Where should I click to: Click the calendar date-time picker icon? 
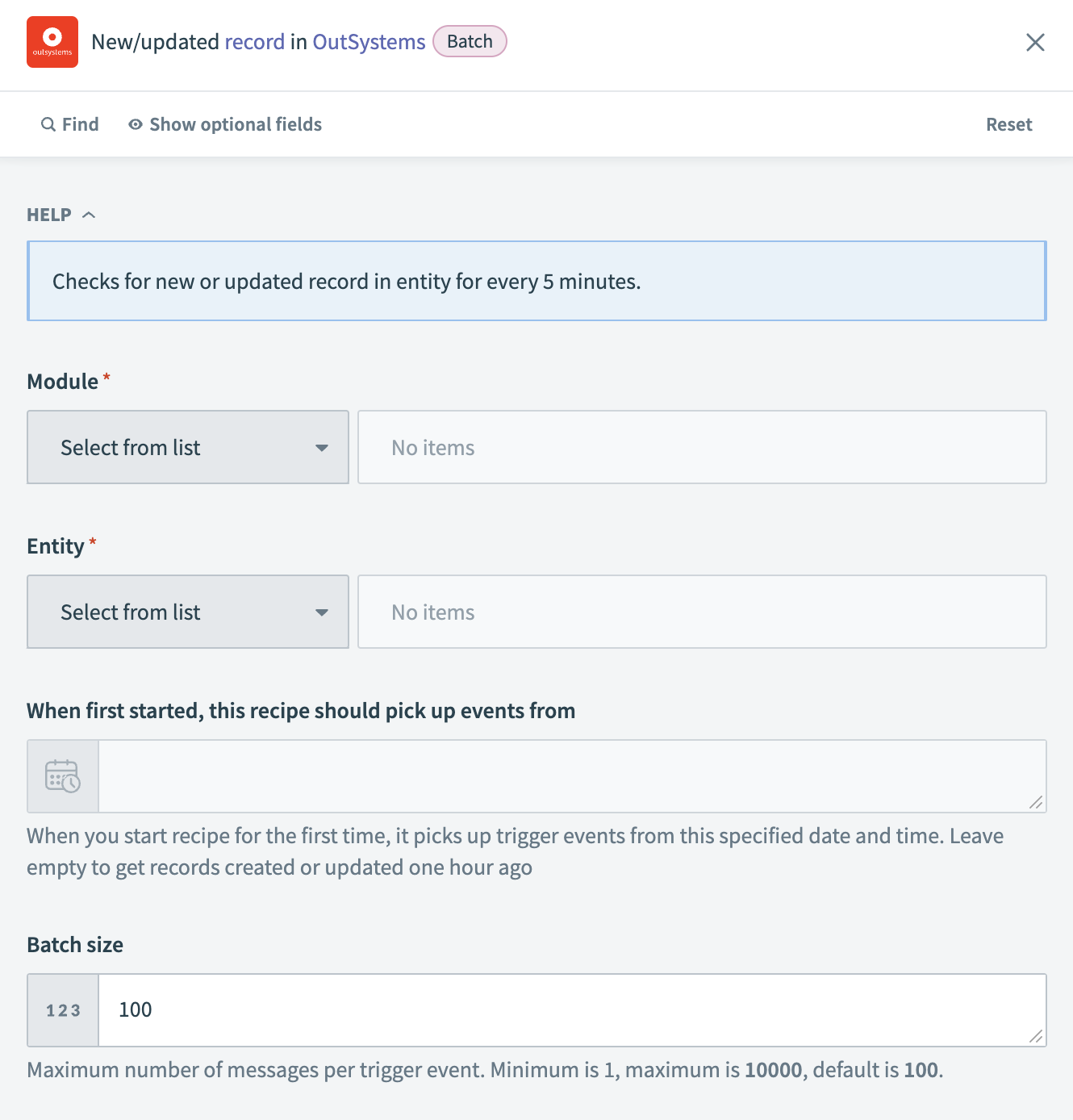pos(63,776)
